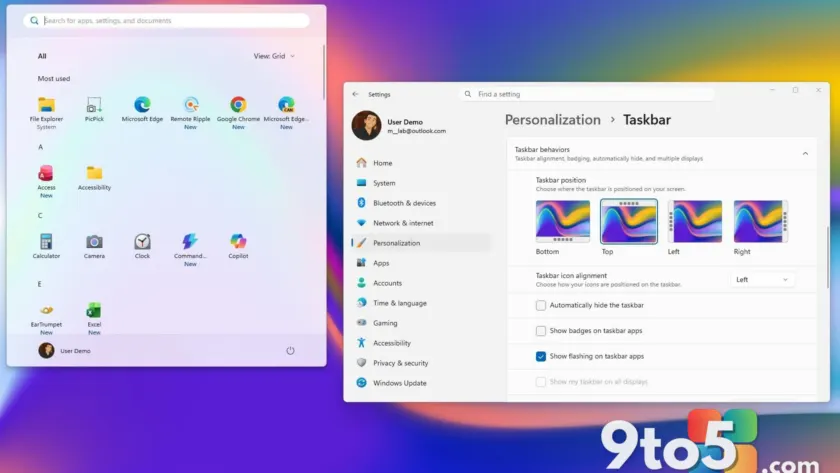Select Right taskbar position thumbnail
The image size is (840, 473).
(761, 221)
